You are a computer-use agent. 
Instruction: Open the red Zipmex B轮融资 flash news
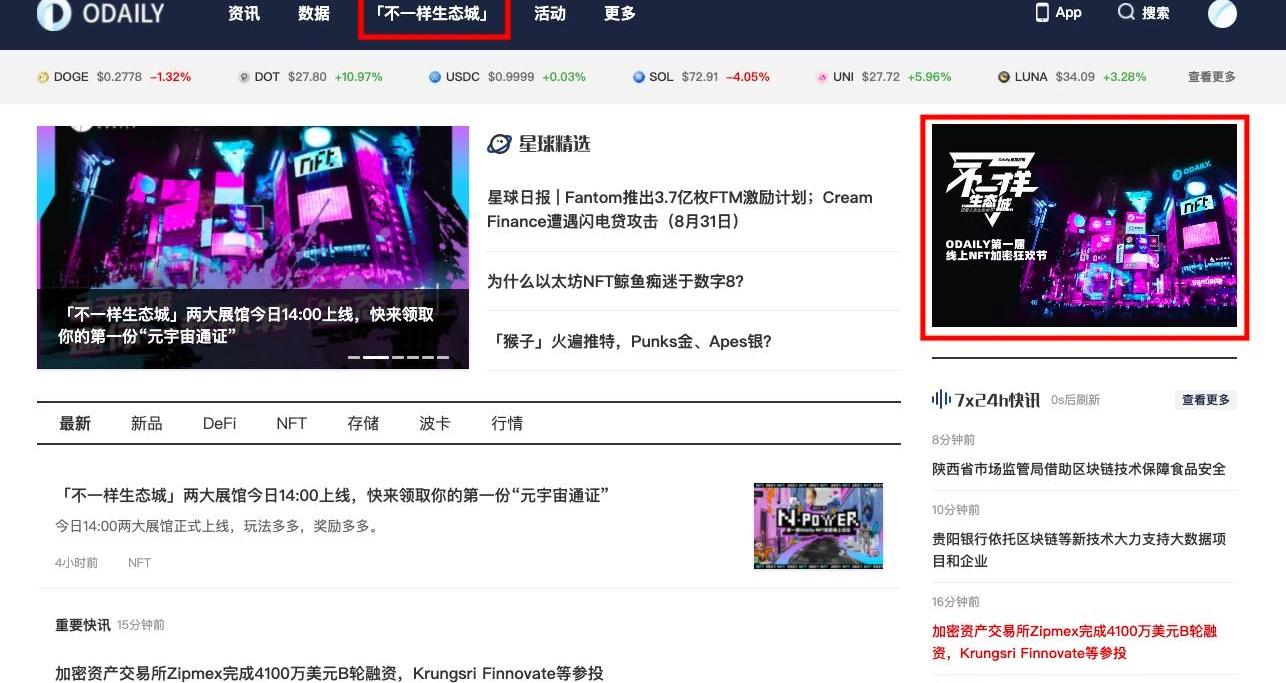[x=1075, y=642]
